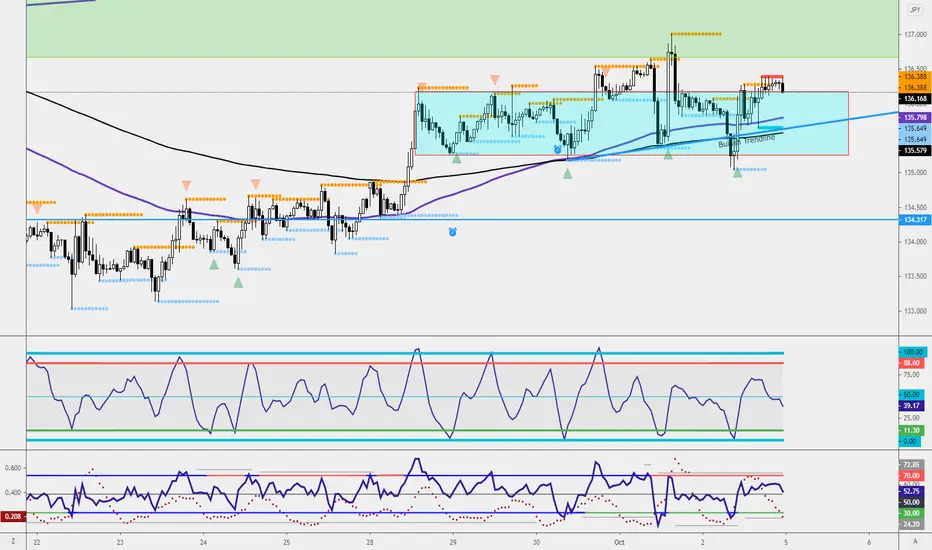The image size is (932, 550).
Task: Click the 23 date on the time axis
Action: [x=120, y=542]
